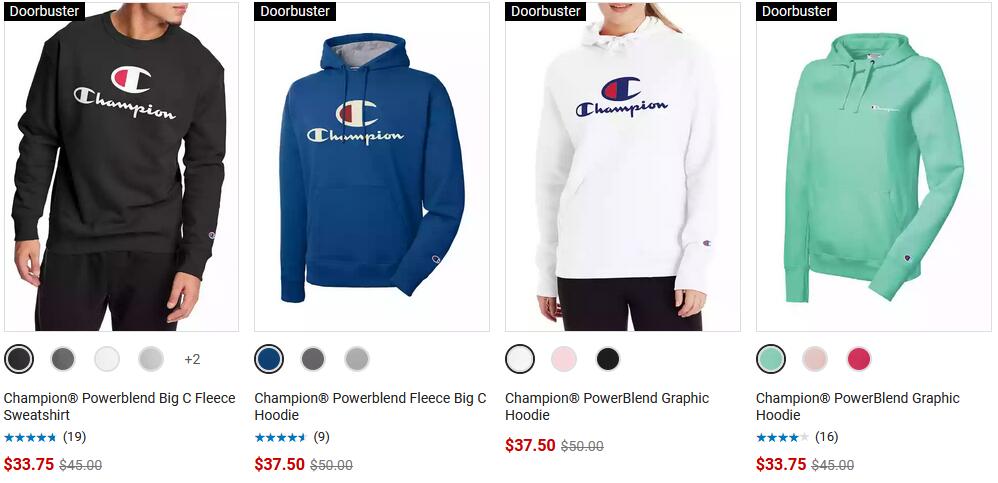Choose hot pink swatch for green hoodie

point(859,359)
